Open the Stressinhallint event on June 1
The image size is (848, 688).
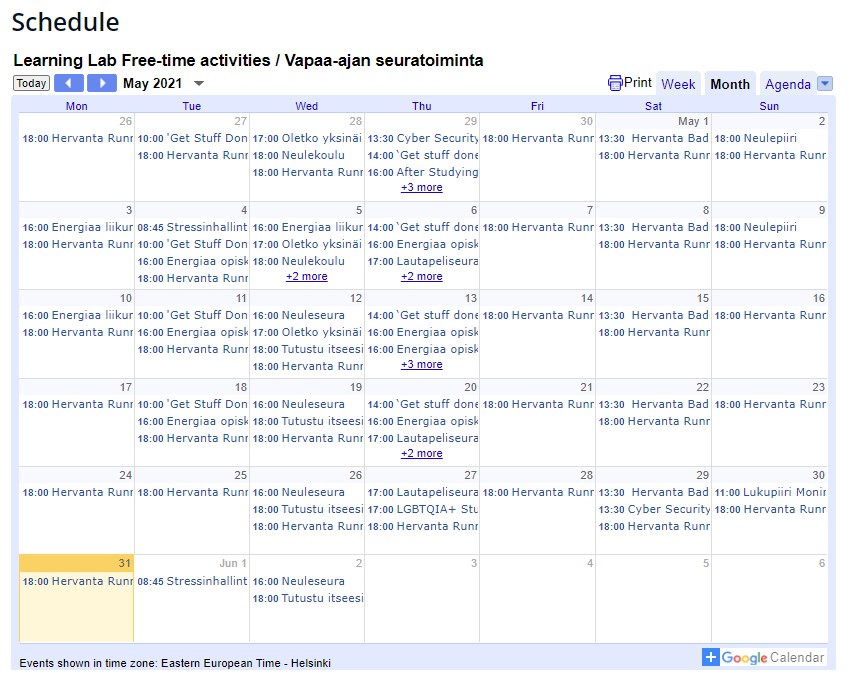coord(190,581)
